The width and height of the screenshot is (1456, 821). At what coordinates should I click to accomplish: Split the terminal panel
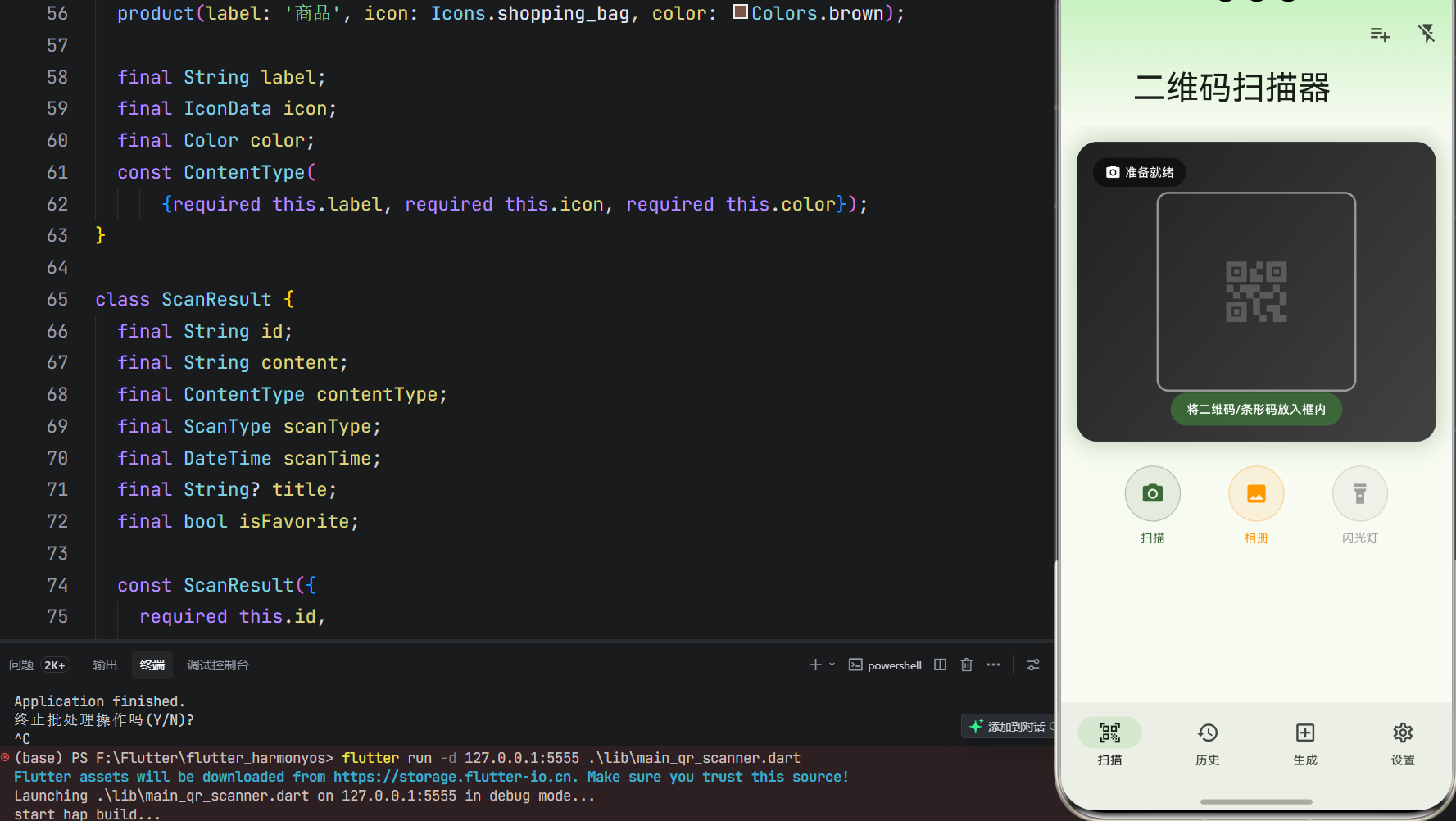[x=940, y=665]
